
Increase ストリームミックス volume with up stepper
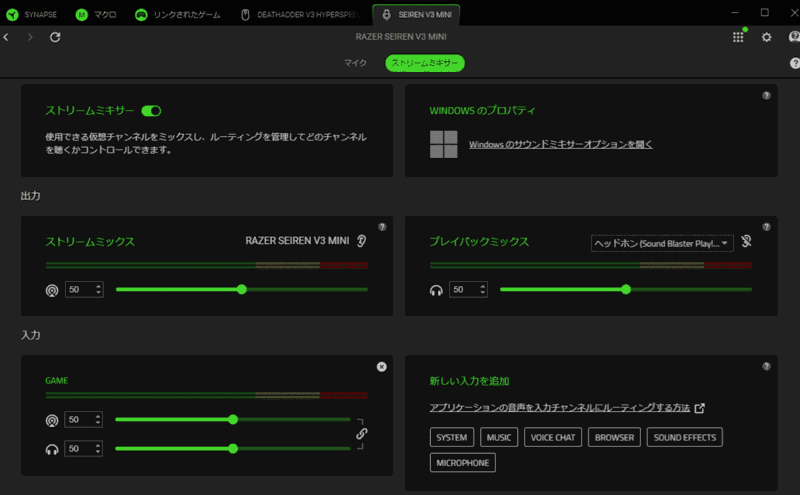(98, 286)
